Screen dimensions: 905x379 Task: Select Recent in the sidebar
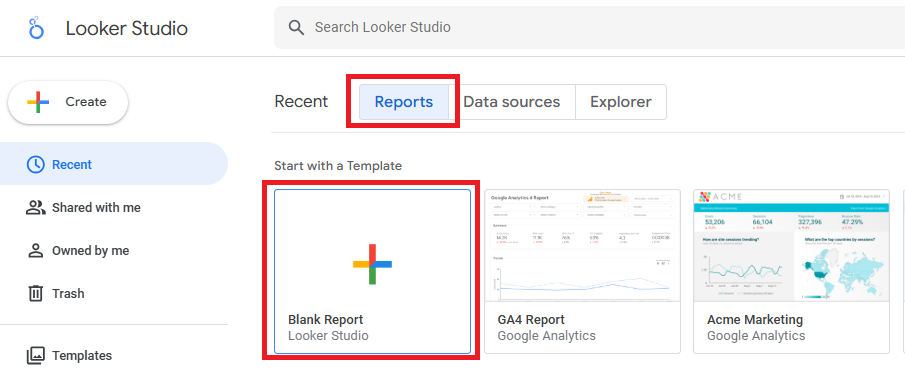(114, 164)
